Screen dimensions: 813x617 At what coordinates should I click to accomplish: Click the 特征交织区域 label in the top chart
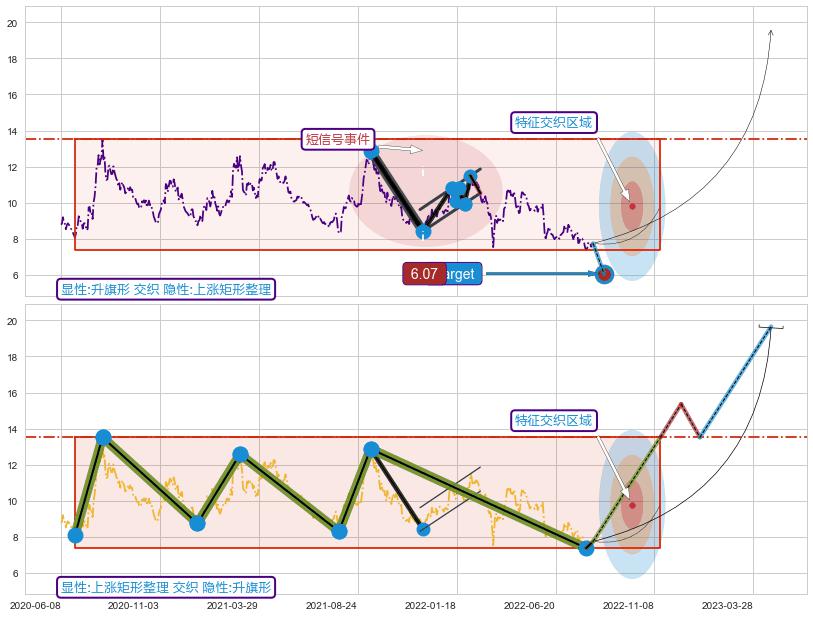553,122
